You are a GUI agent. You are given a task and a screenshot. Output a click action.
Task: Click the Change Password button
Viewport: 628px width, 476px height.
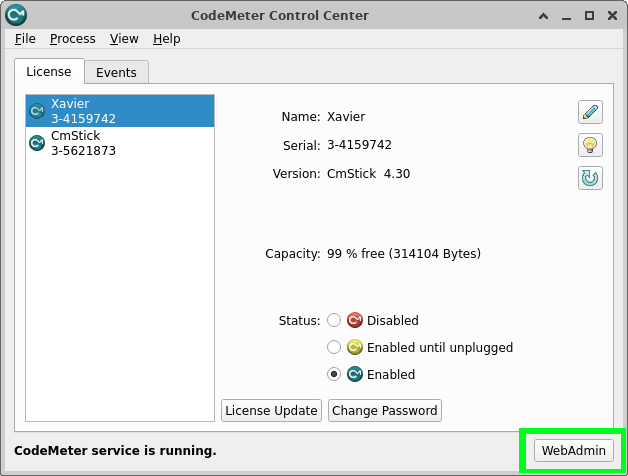[x=384, y=410]
